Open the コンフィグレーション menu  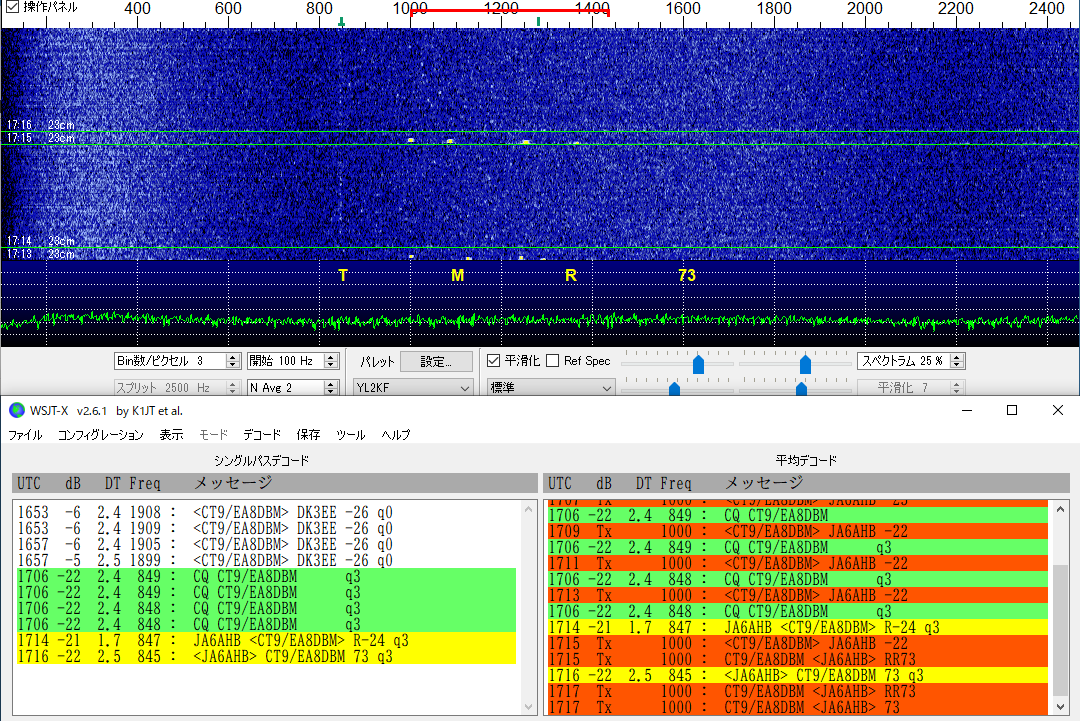click(100, 435)
